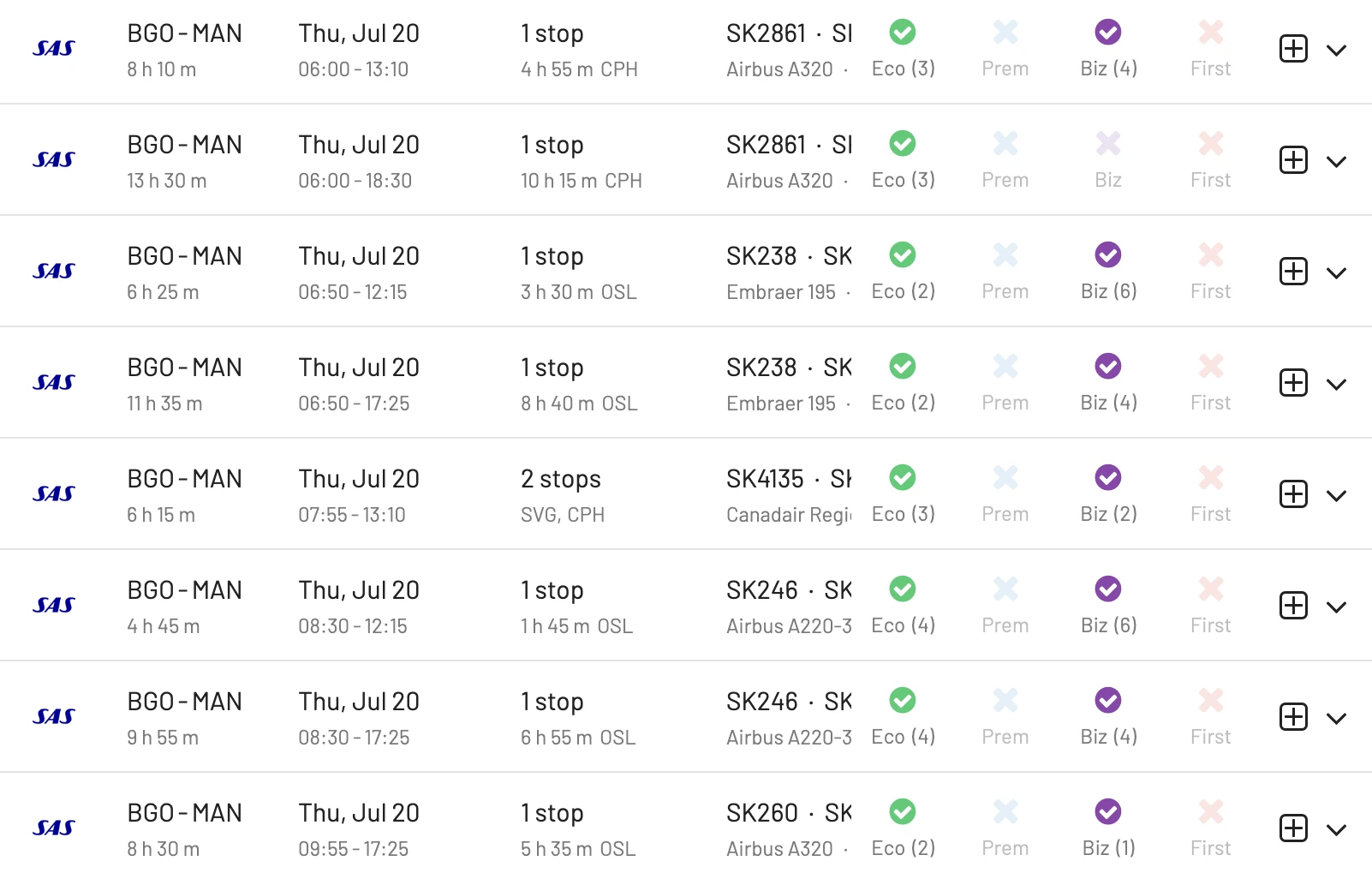Click the faded Biz cross on the 10 h 15 m CPH flight
The image size is (1372, 879).
(1108, 143)
